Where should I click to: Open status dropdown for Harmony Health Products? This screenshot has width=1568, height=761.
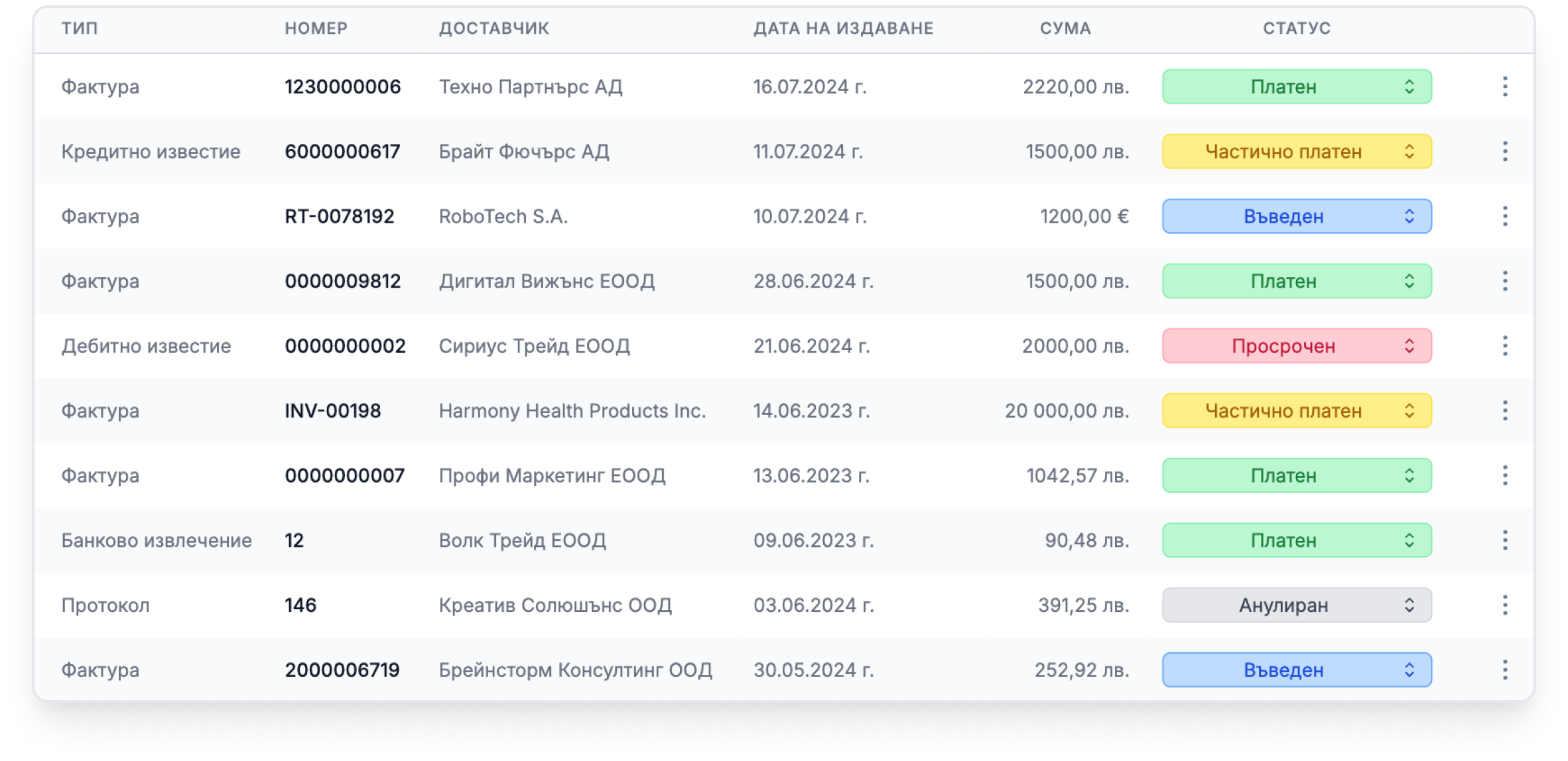tap(1297, 411)
